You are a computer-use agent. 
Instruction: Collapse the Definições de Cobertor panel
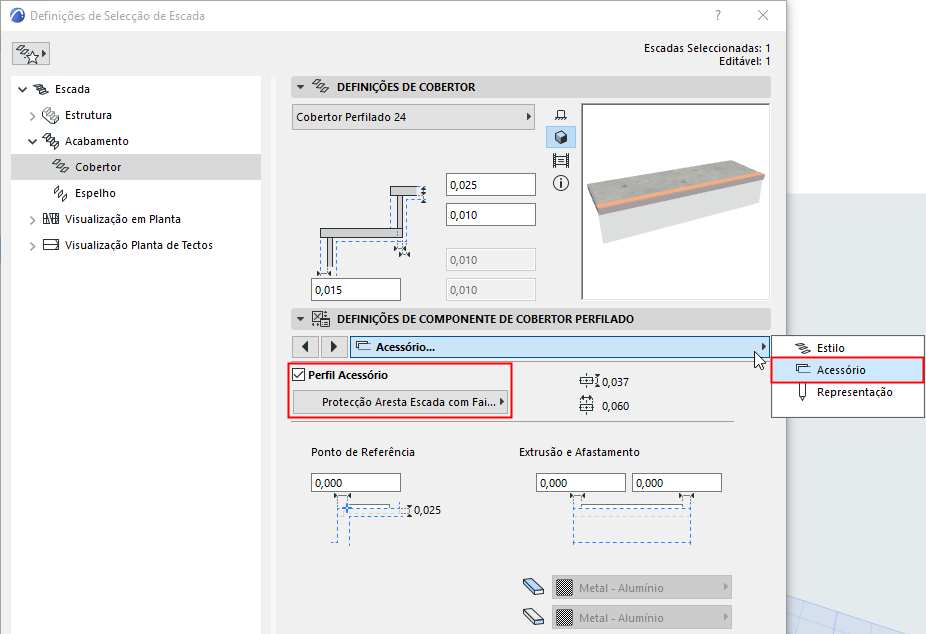301,87
